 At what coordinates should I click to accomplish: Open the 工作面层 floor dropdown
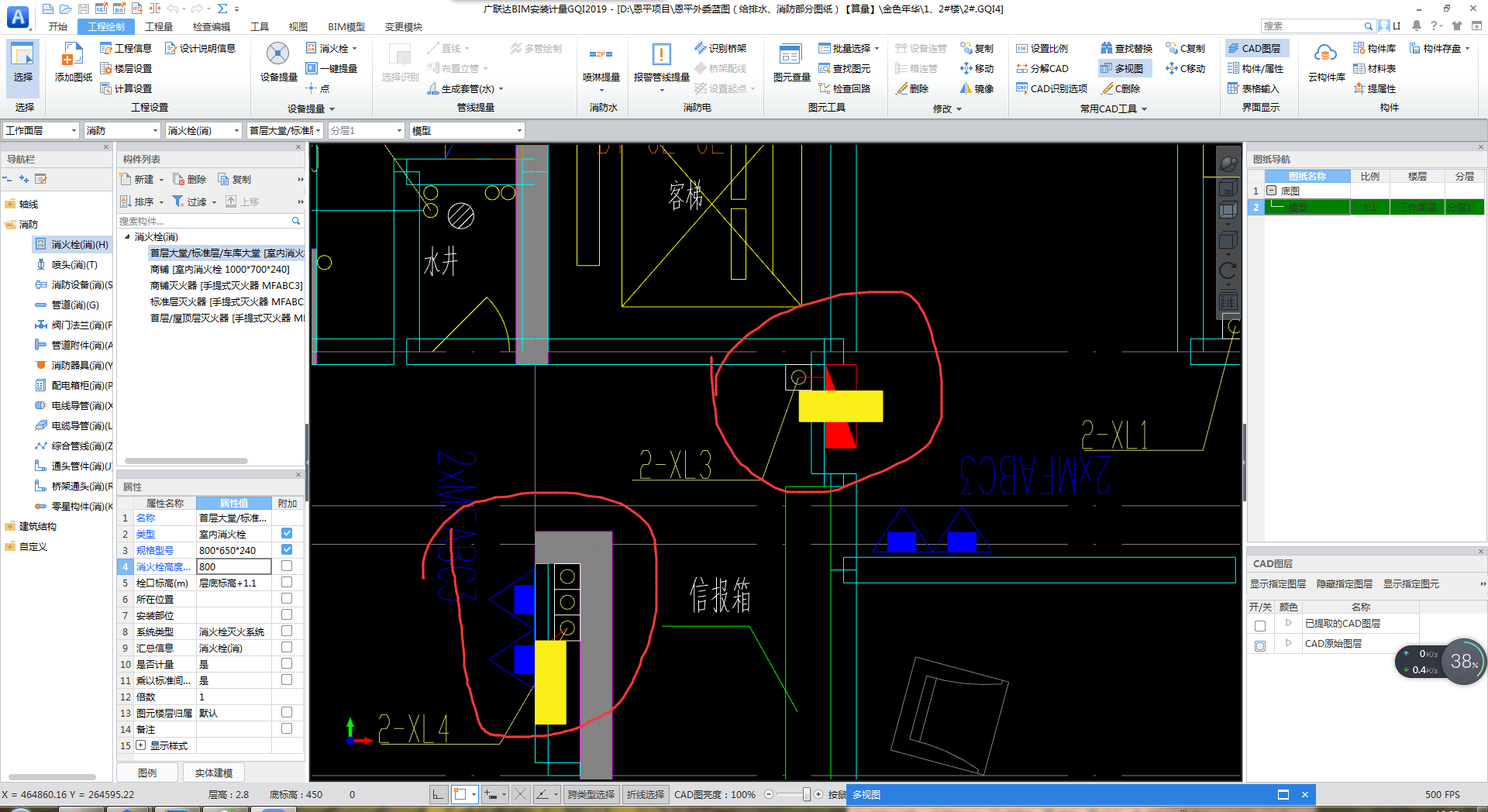(41, 130)
